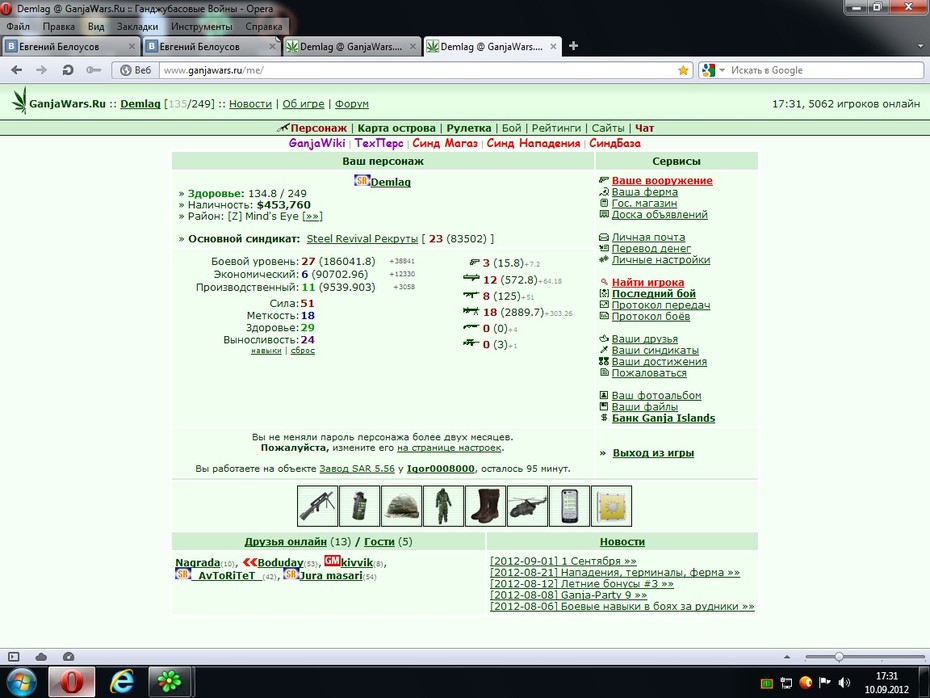Open the mobile phone item slot

tap(569, 506)
